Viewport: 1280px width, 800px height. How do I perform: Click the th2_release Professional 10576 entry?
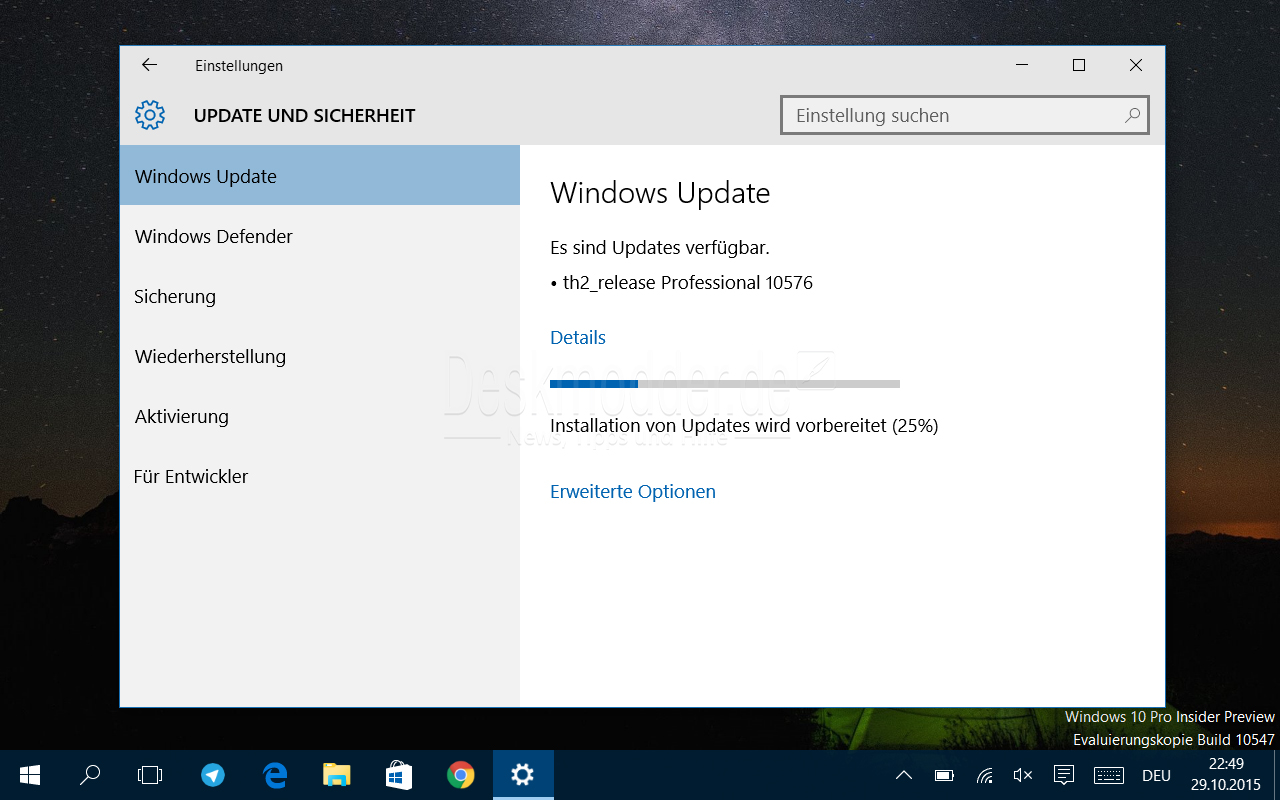tap(682, 283)
